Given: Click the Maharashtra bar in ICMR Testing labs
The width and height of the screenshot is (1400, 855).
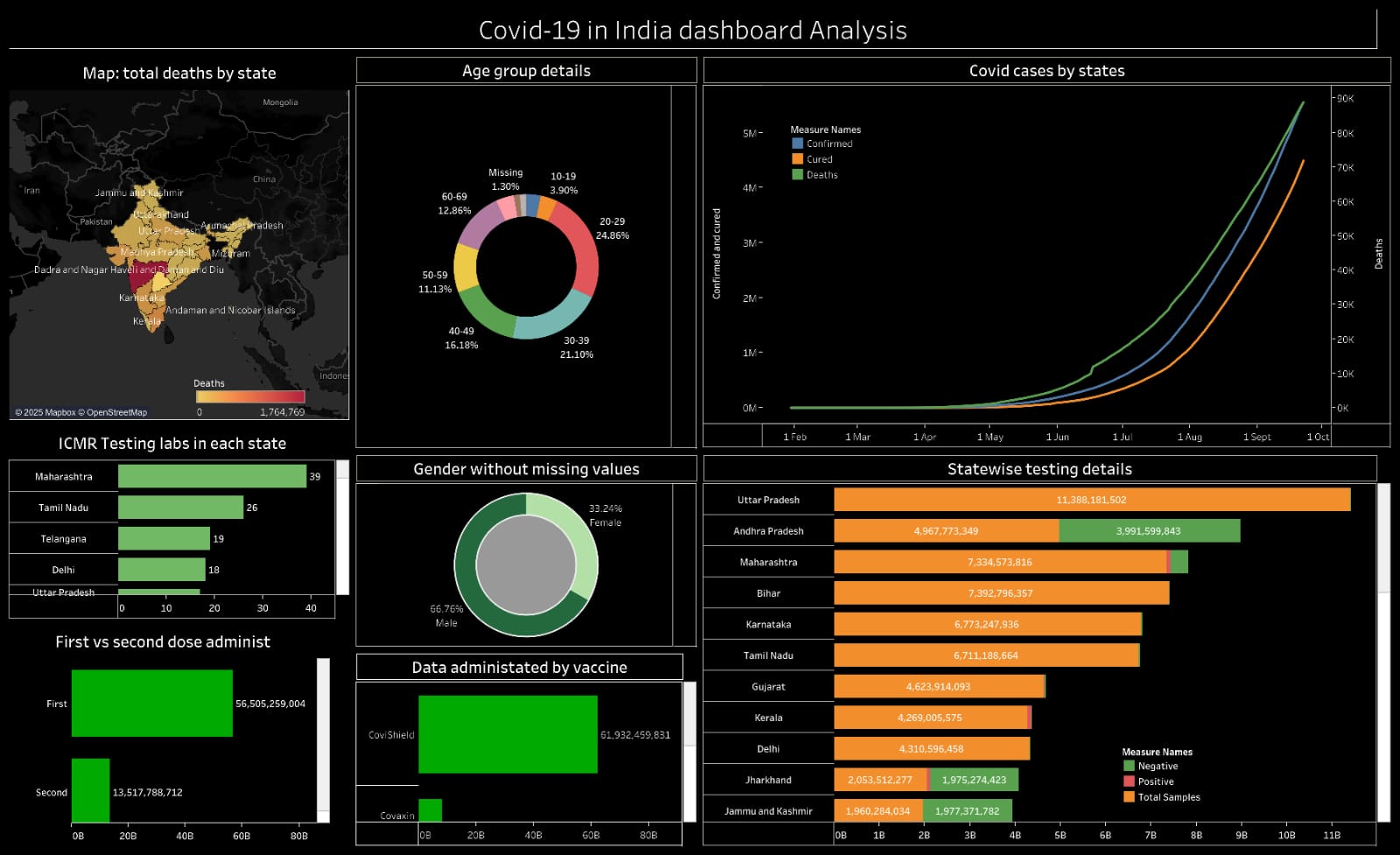Looking at the screenshot, I should pos(213,476).
